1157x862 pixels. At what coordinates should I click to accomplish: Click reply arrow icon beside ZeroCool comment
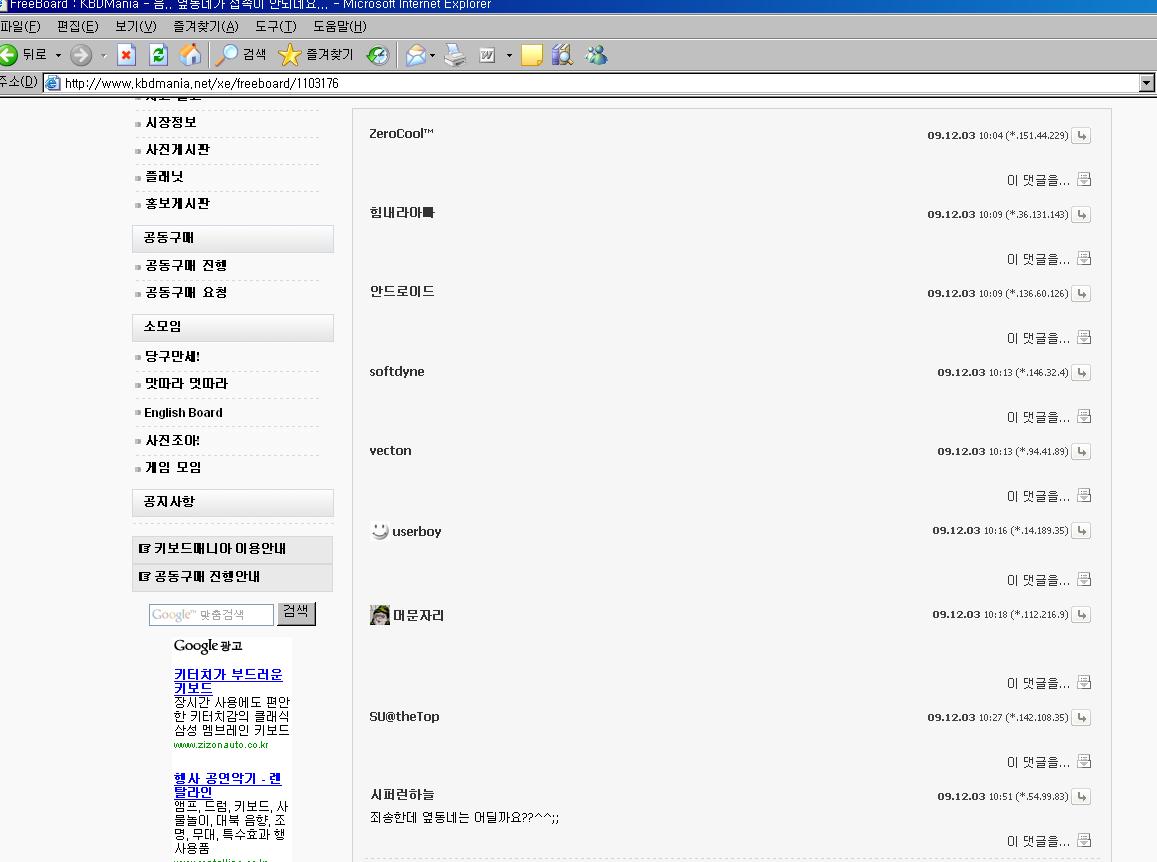coord(1081,136)
